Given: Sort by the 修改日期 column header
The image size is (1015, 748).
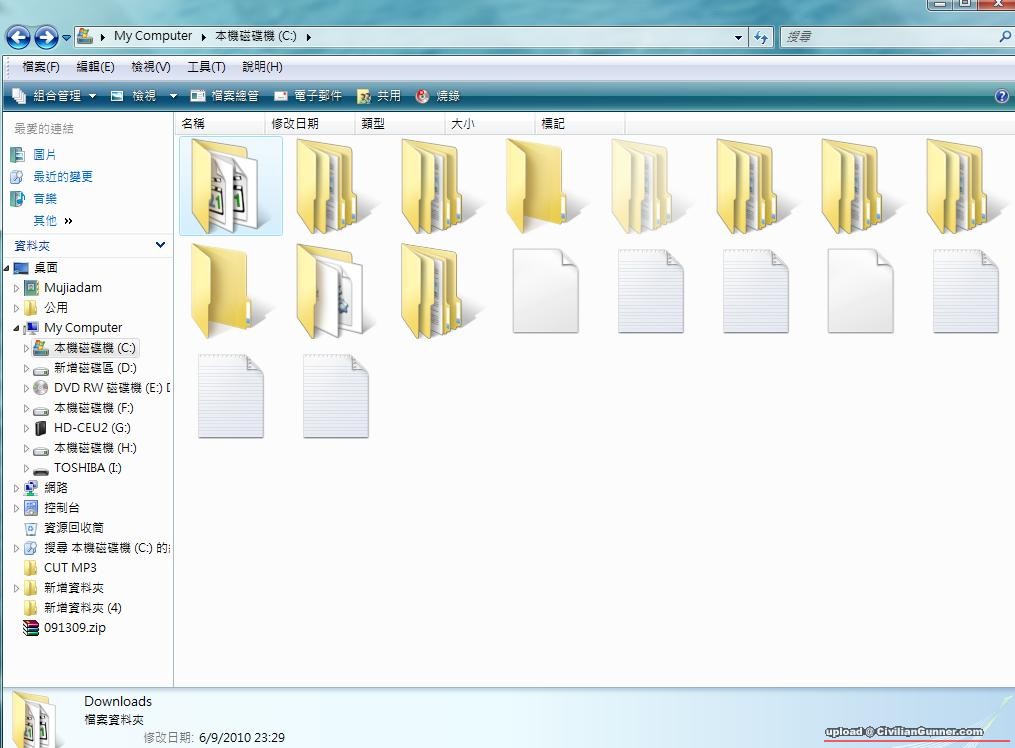Looking at the screenshot, I should [295, 124].
